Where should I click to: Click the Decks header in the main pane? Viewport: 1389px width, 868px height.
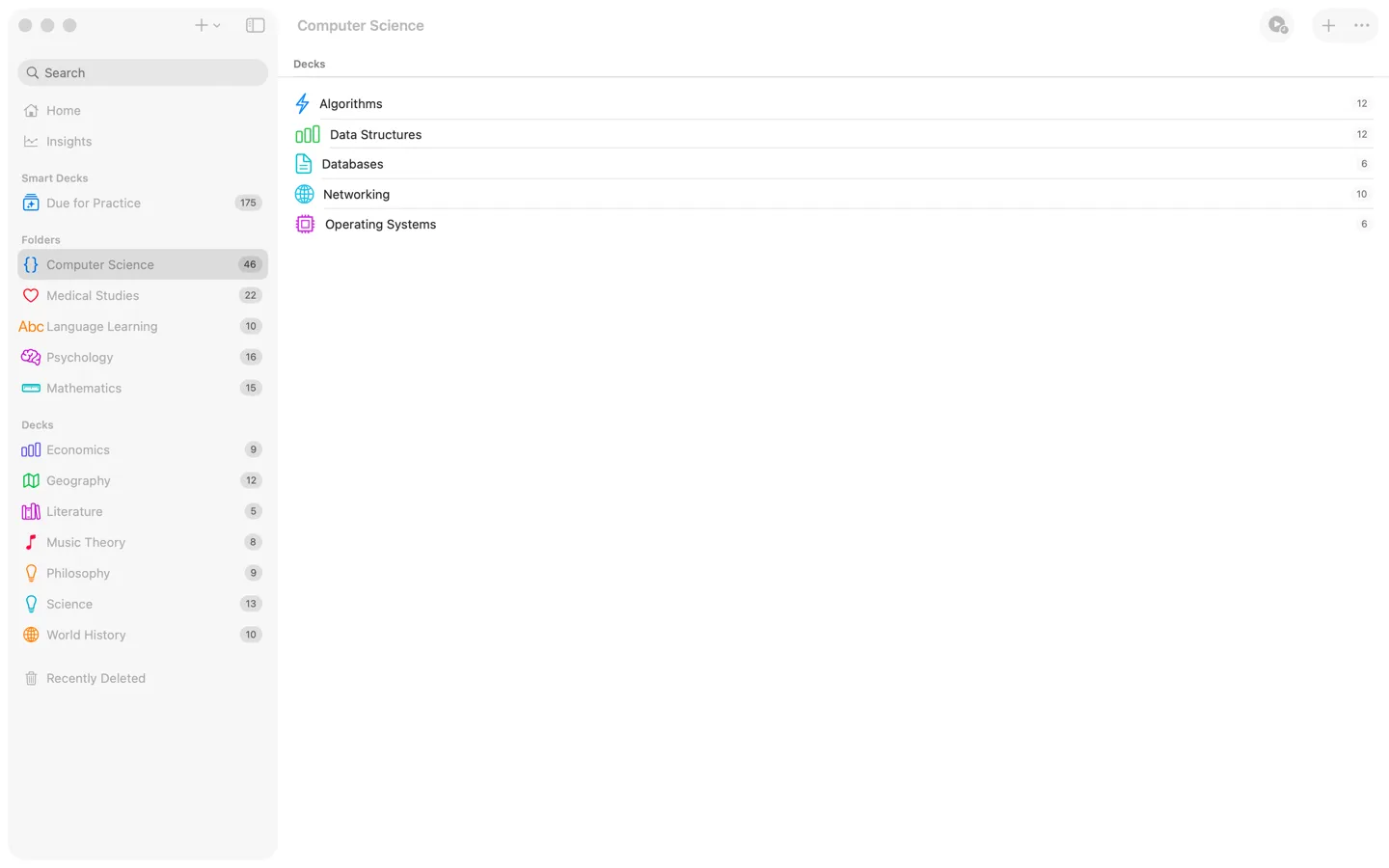310,64
